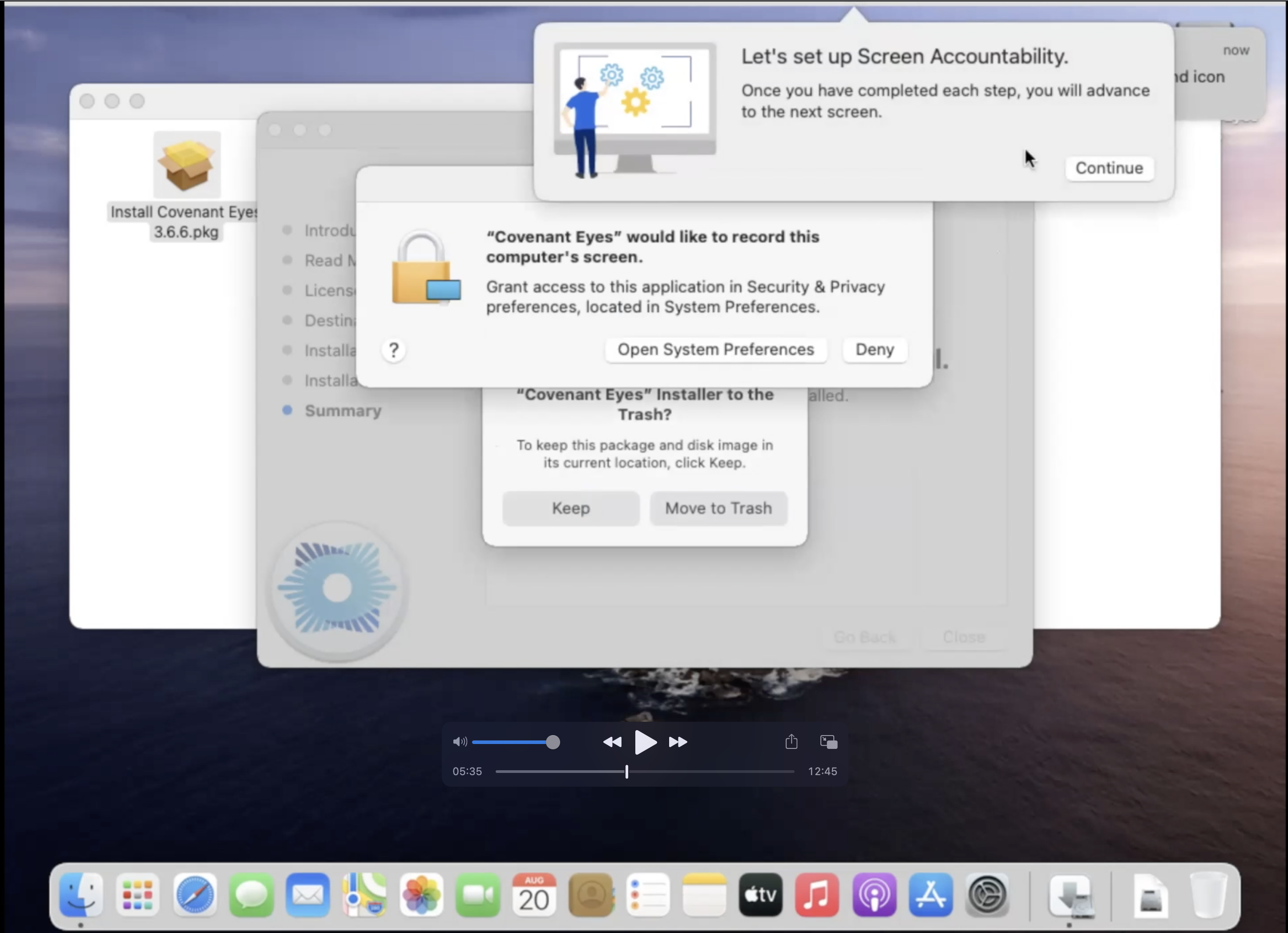1288x933 pixels.
Task: Click the notification banner behind setup popup
Action: pos(1220,74)
